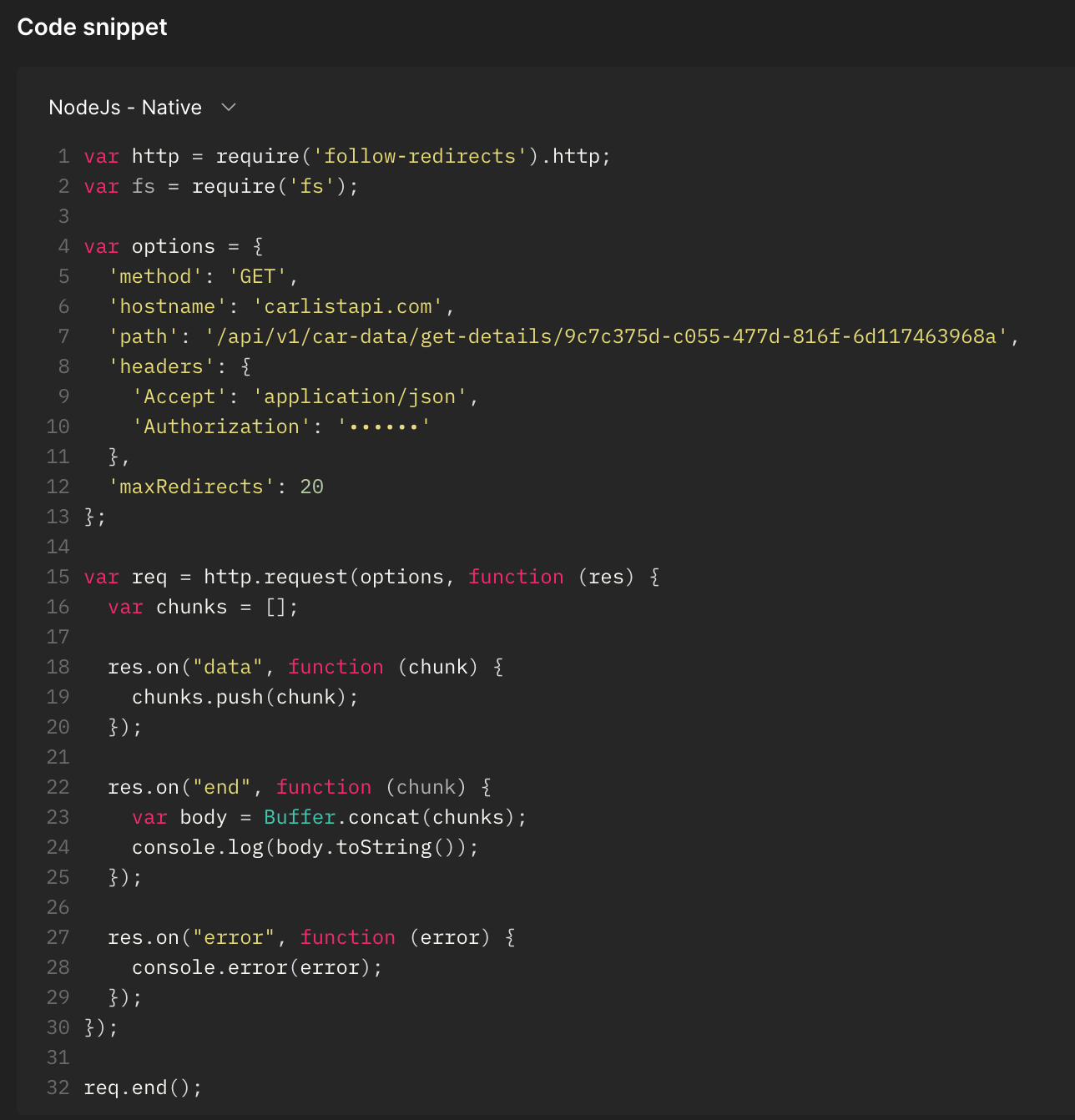
Task: Click the masked Authorization value
Action: coord(384,426)
